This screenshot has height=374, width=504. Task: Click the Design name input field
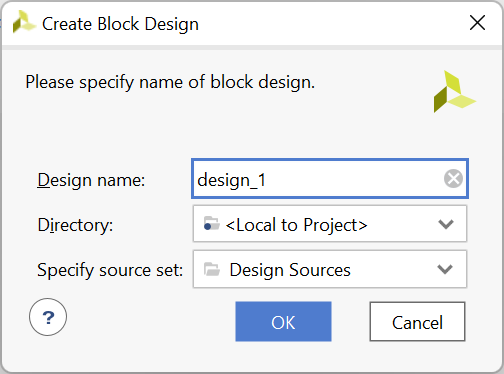pyautogui.click(x=330, y=179)
